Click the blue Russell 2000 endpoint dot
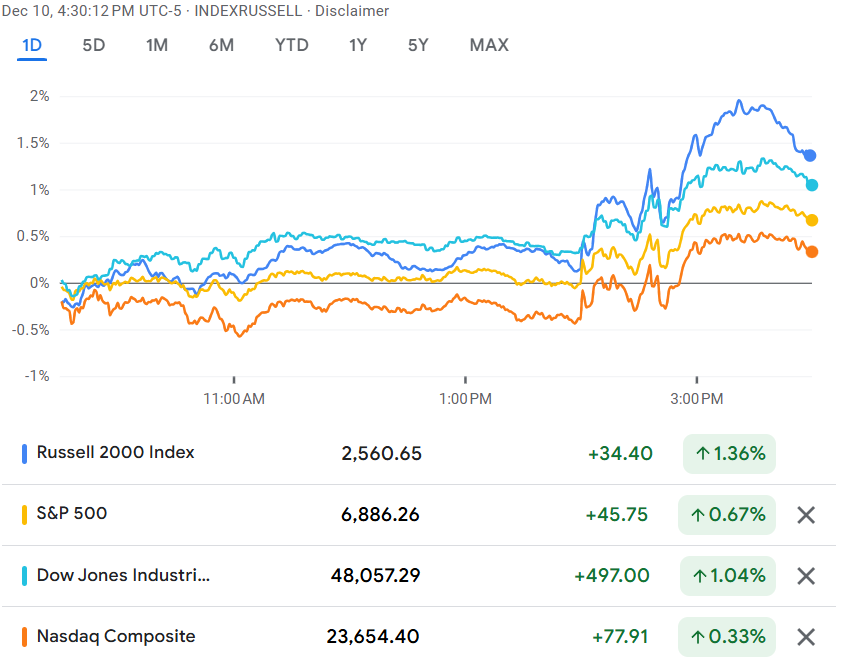The width and height of the screenshot is (852, 668). tap(810, 155)
